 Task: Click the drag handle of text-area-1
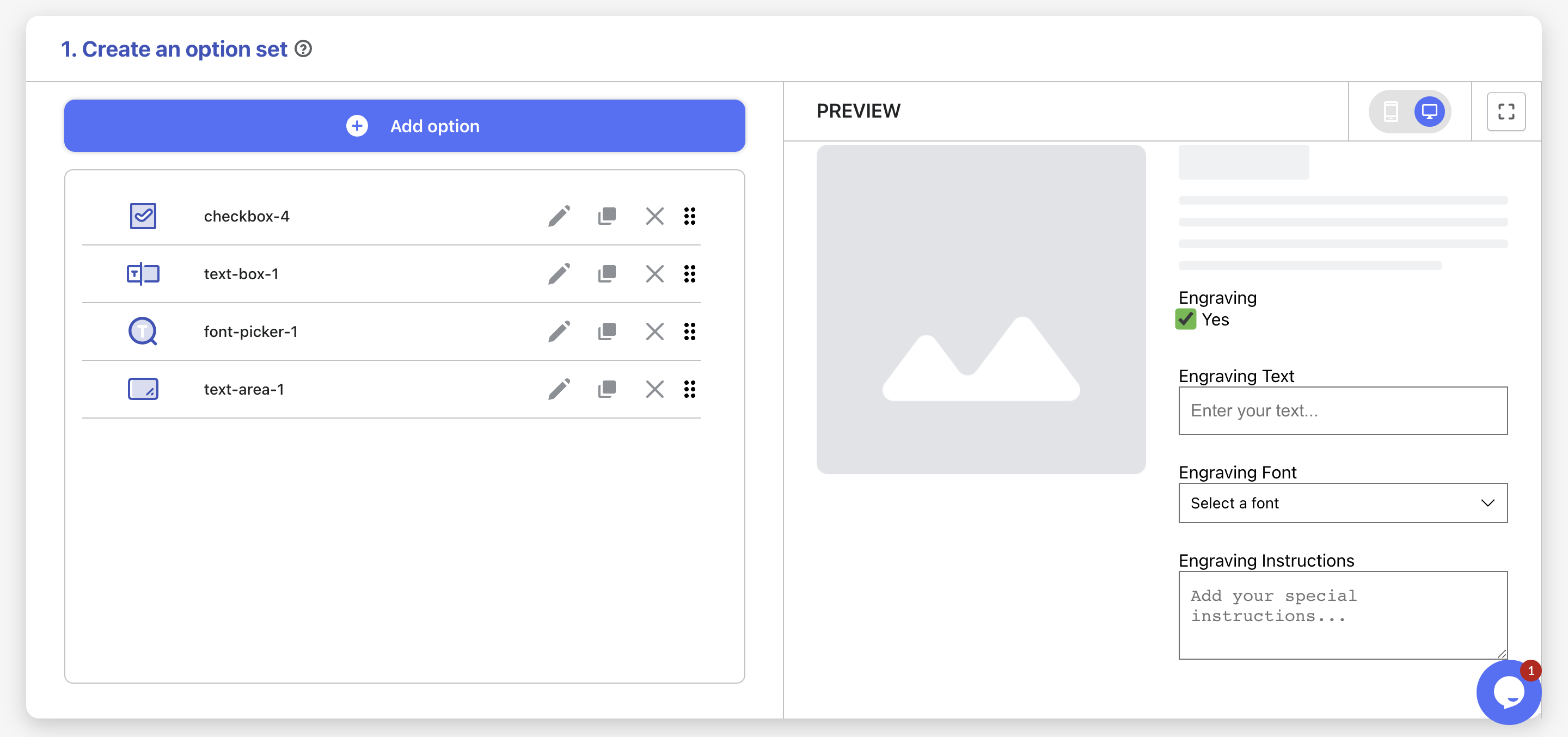pos(689,390)
